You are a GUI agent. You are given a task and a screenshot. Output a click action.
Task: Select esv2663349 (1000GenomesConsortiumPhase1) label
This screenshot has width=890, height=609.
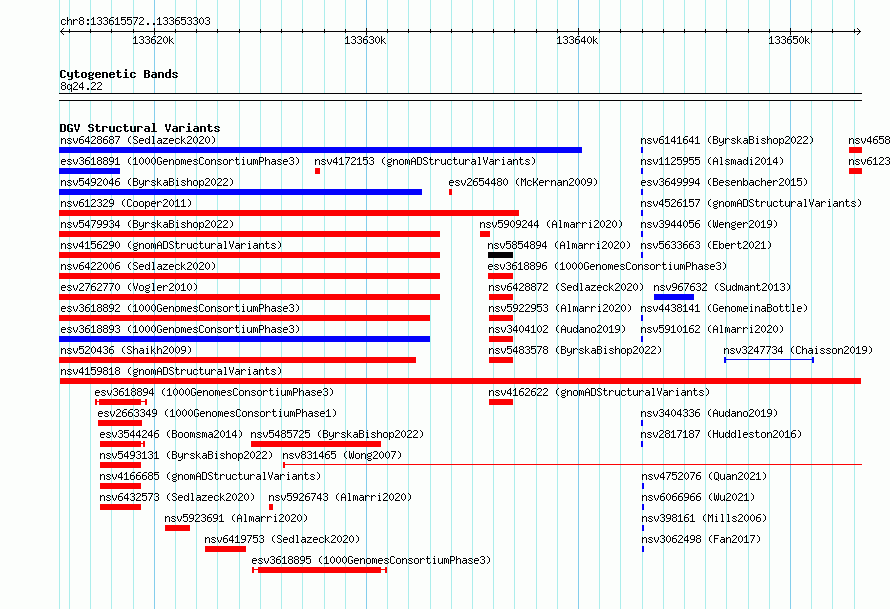coord(217,413)
